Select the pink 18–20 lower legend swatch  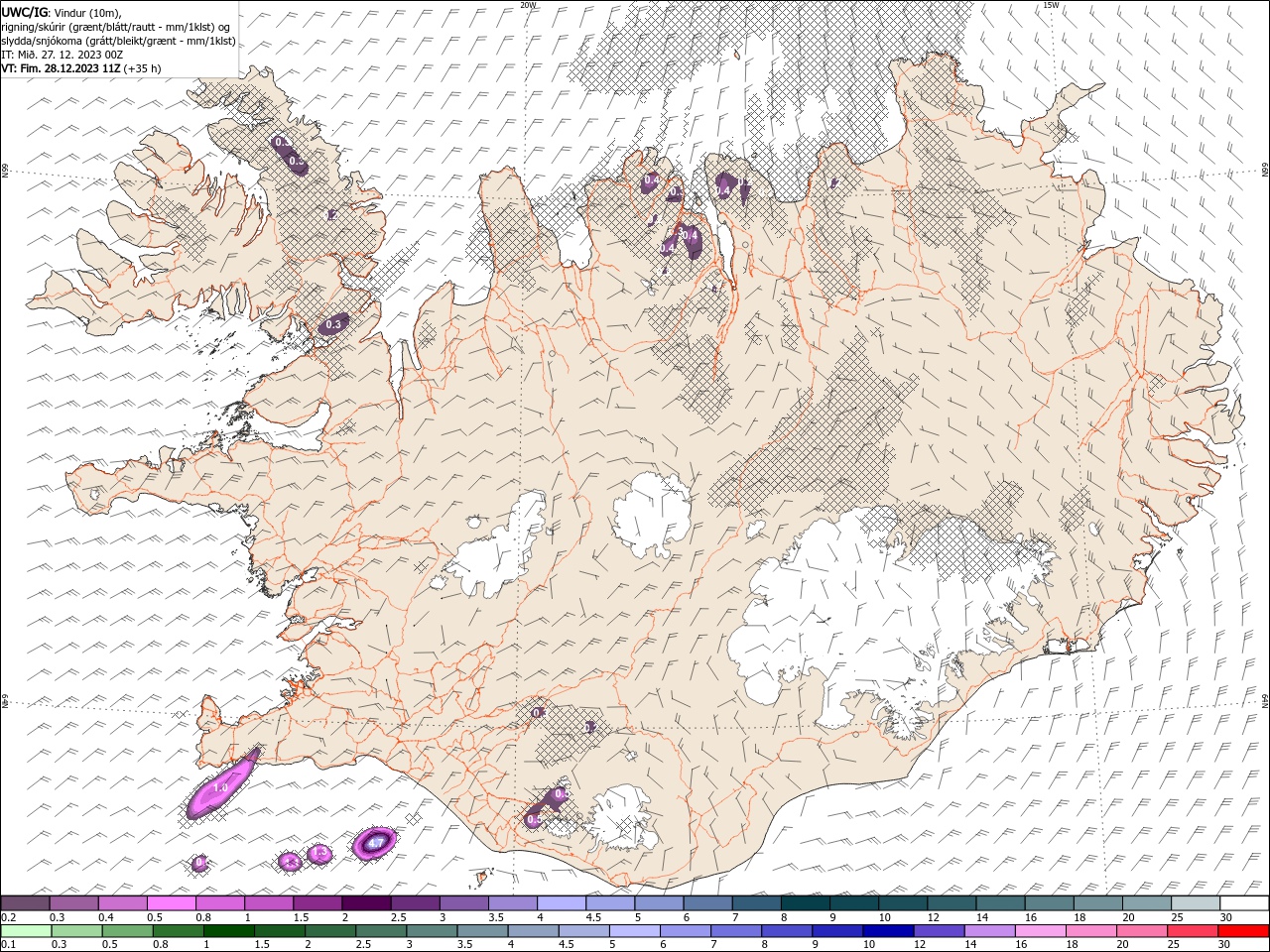(1091, 931)
